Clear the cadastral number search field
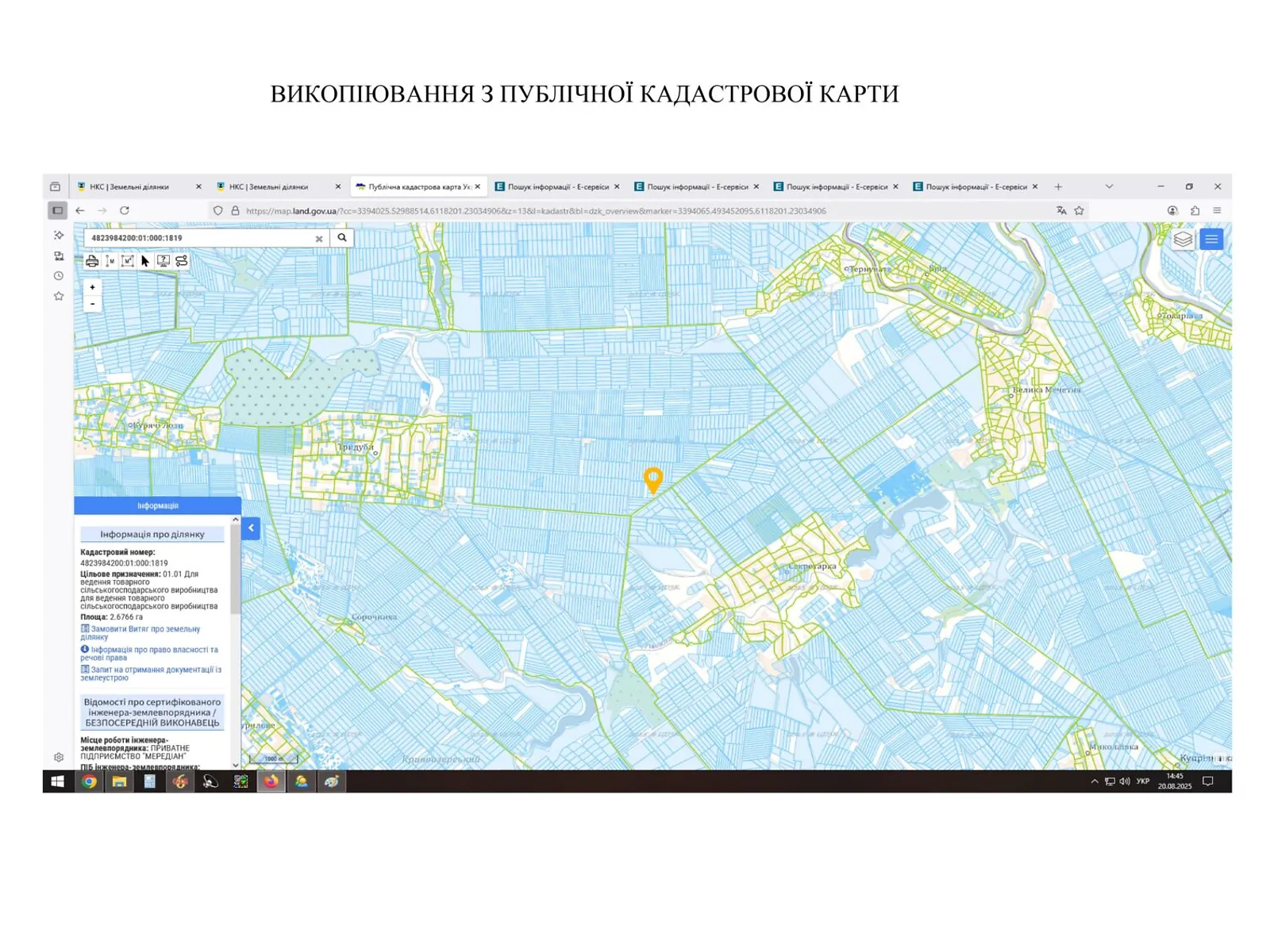The height and width of the screenshot is (952, 1270). pyautogui.click(x=319, y=238)
